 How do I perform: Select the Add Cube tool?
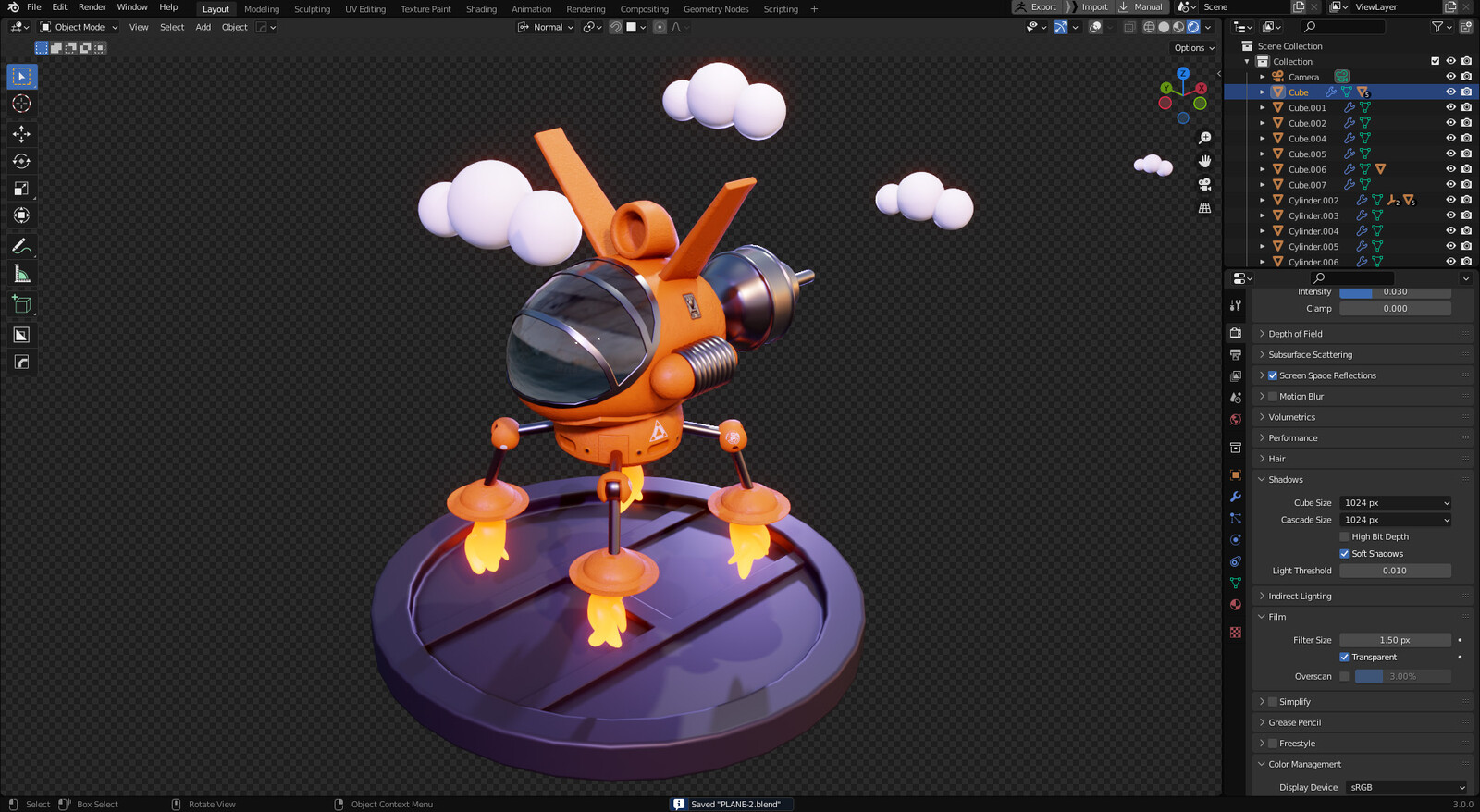(22, 304)
